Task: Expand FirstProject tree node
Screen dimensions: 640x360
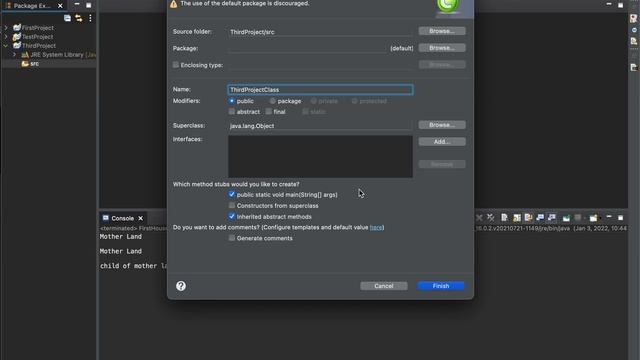Action: point(6,28)
